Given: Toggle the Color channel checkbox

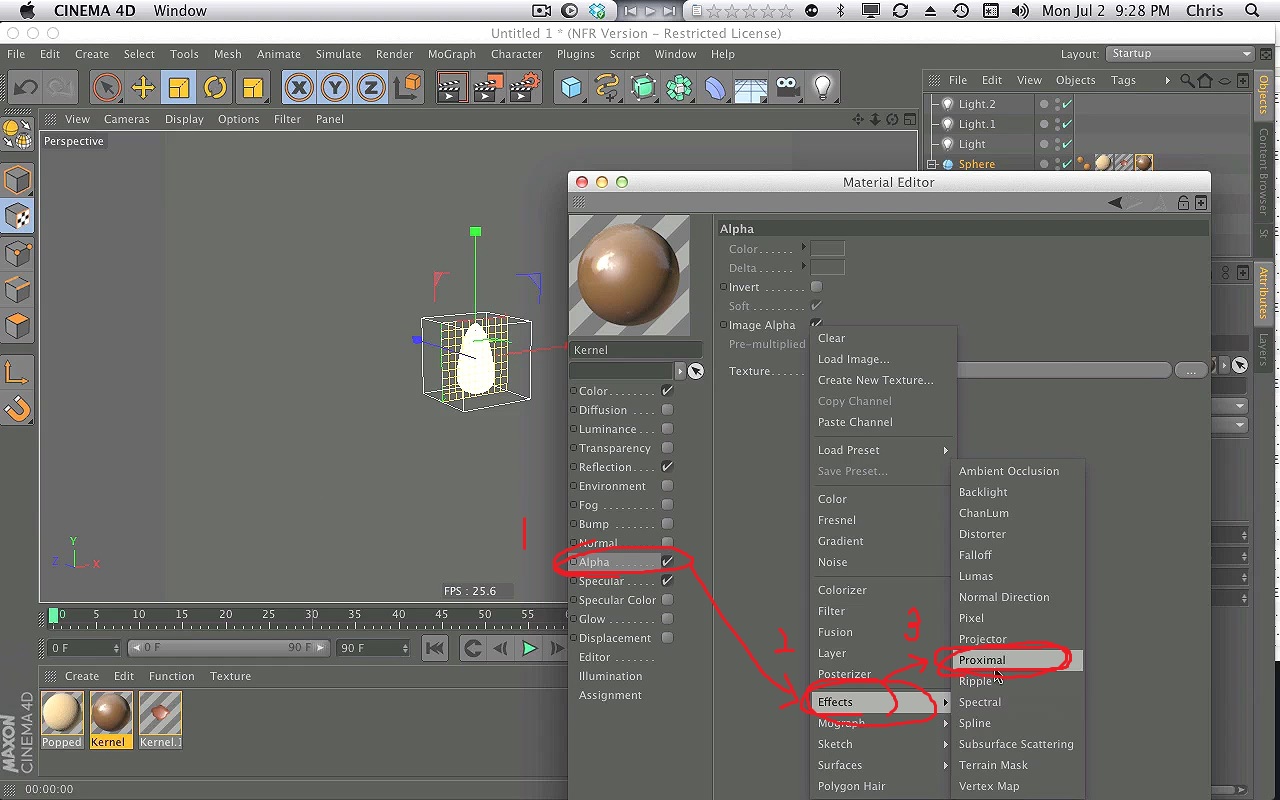Looking at the screenshot, I should tap(667, 391).
